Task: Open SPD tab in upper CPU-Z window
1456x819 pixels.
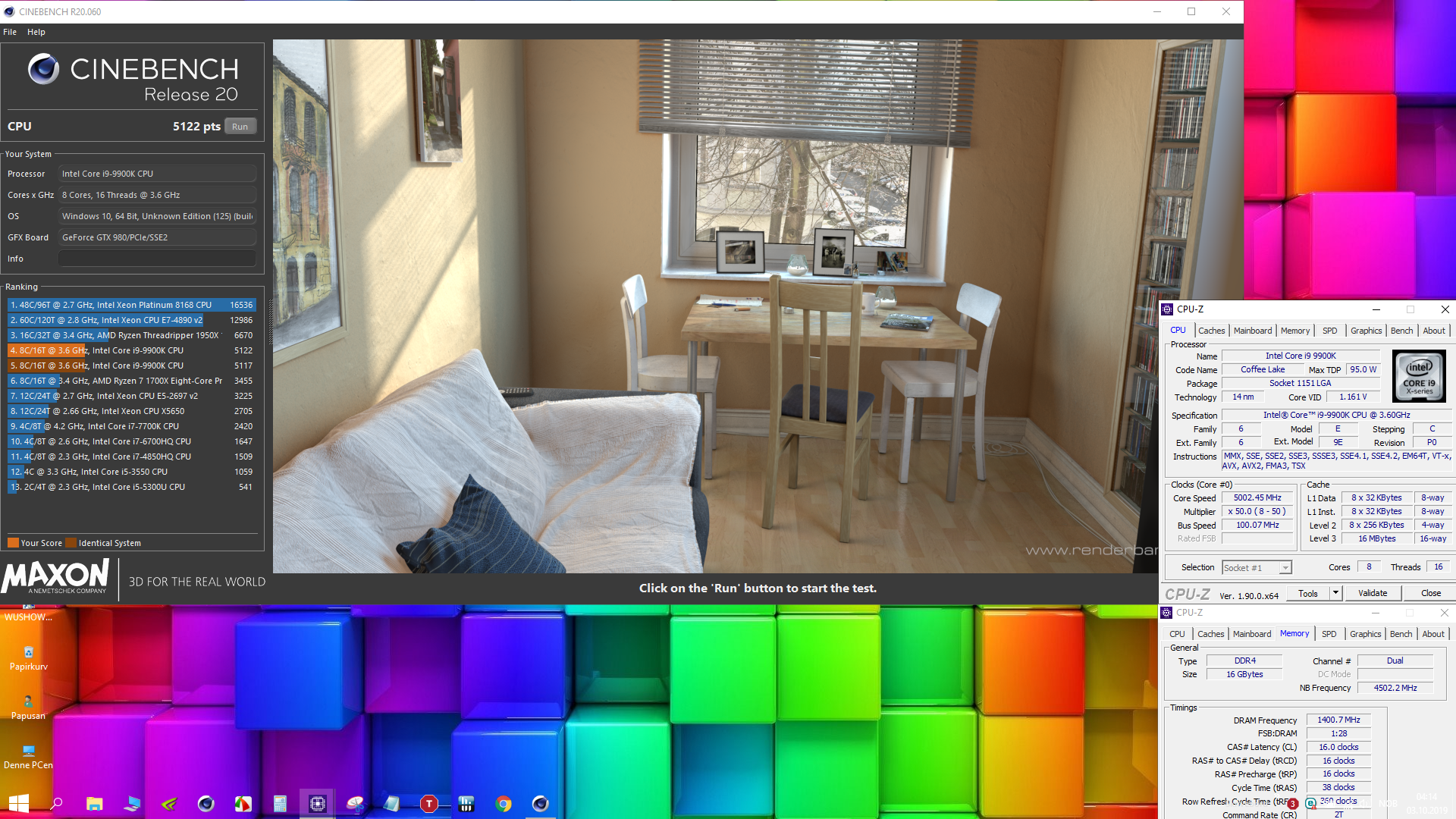Action: (x=1329, y=331)
